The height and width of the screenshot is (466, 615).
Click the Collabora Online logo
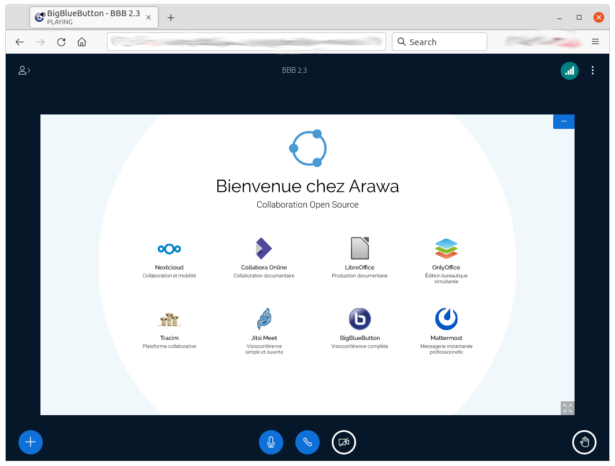pos(264,248)
